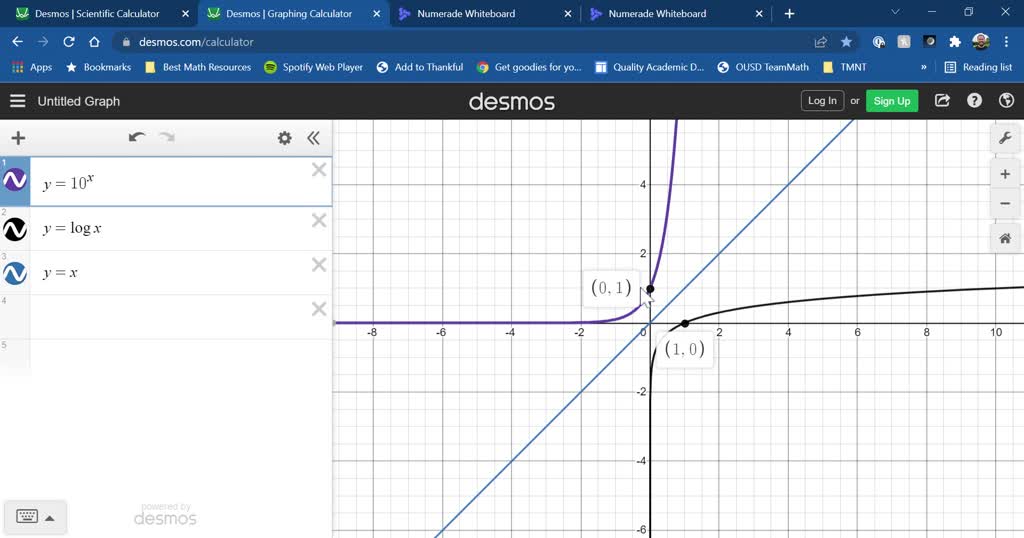This screenshot has width=1024, height=538.
Task: Select the y = log x expression field
Action: click(181, 229)
